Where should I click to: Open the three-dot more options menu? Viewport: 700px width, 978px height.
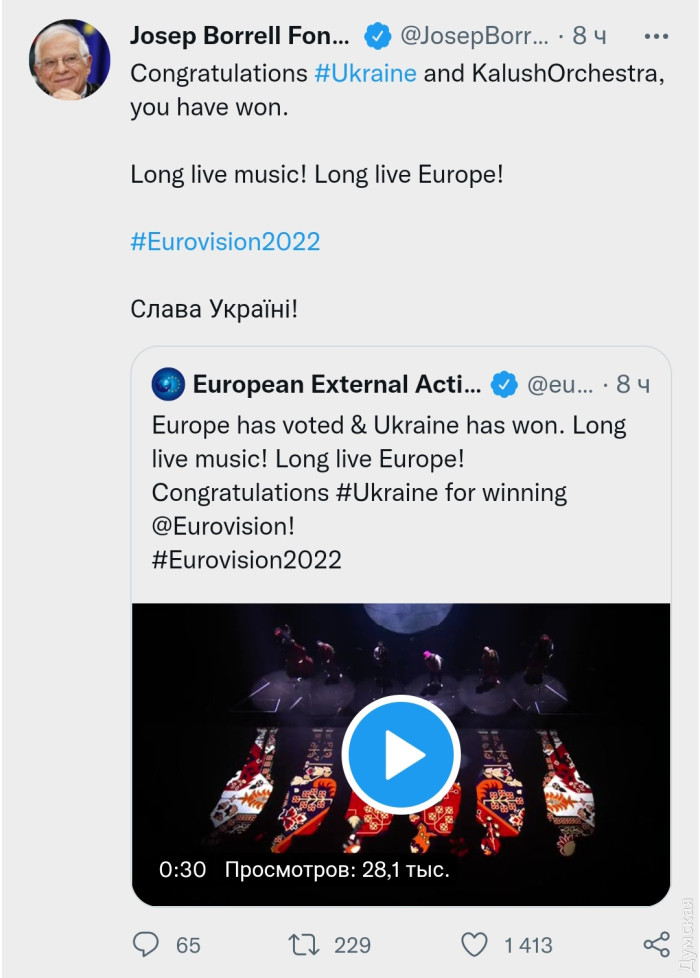pos(656,37)
